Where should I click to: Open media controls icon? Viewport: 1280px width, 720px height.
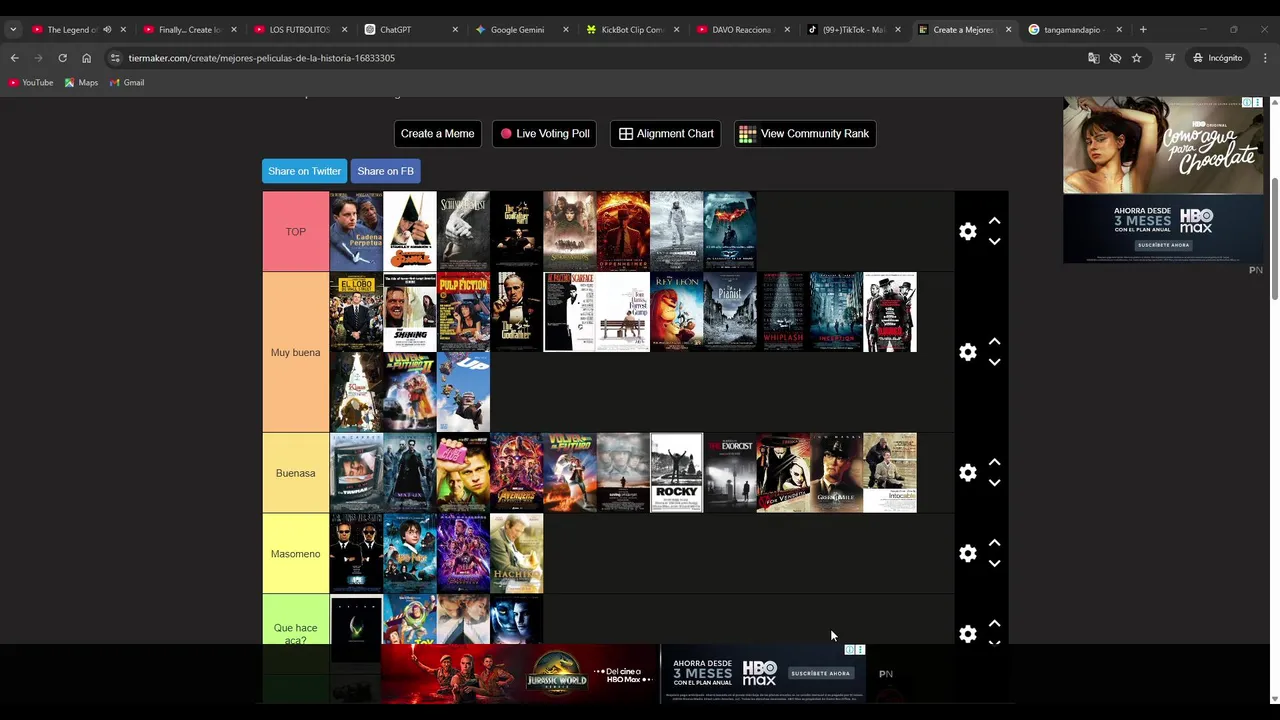tap(1169, 58)
